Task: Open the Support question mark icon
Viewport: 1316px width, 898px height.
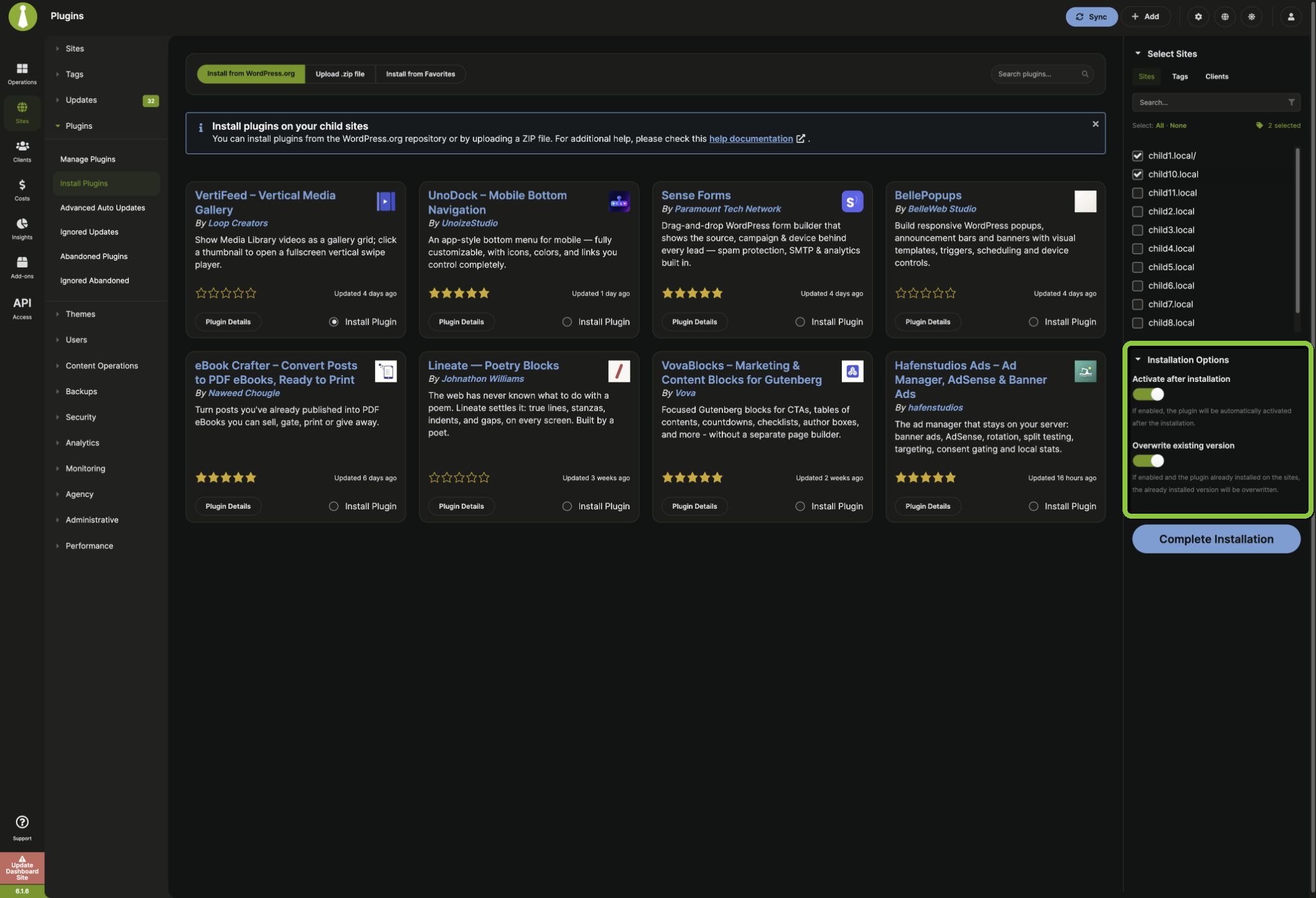Action: click(22, 828)
